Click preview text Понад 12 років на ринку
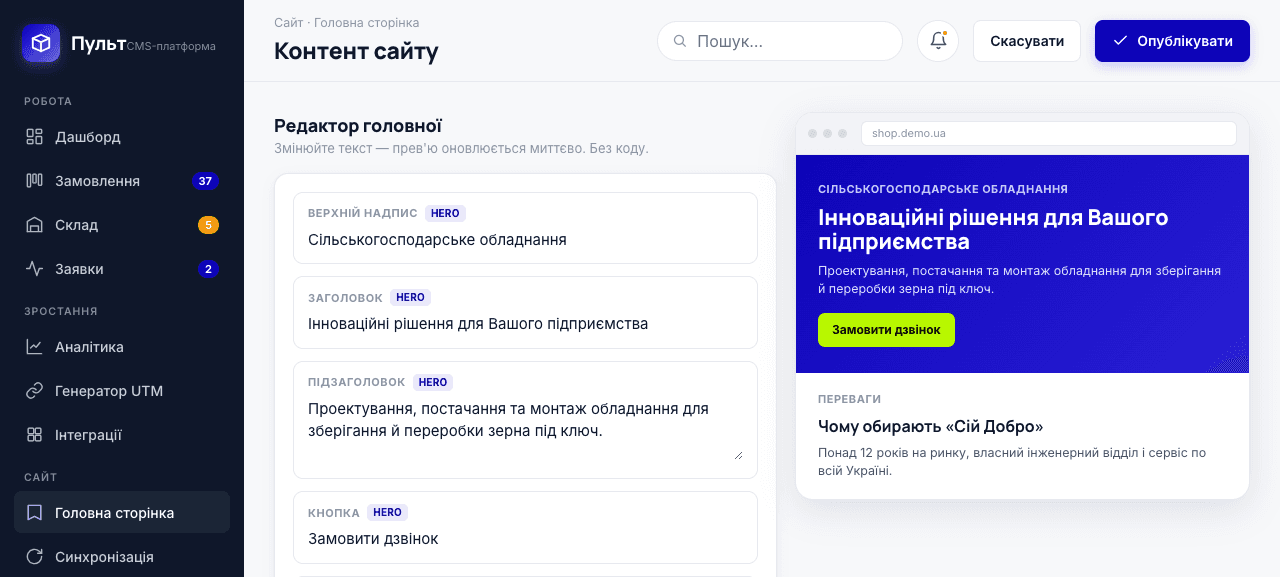The image size is (1280, 577). (x=1012, y=461)
